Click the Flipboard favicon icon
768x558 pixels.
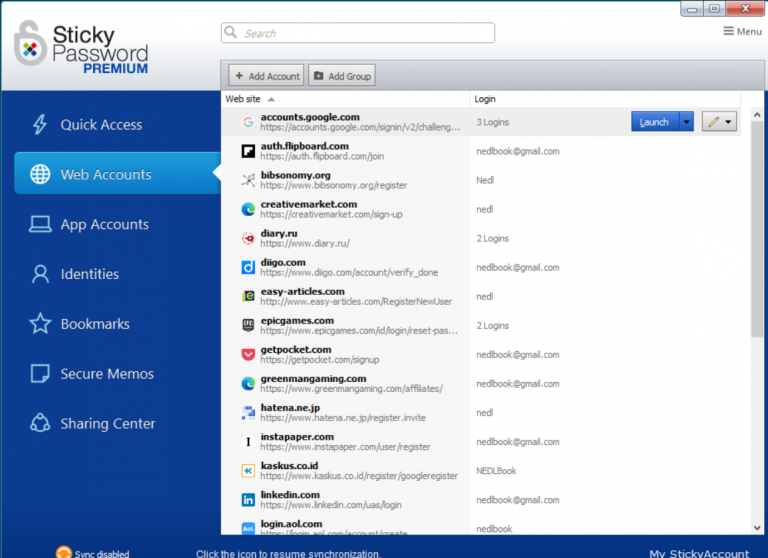248,151
